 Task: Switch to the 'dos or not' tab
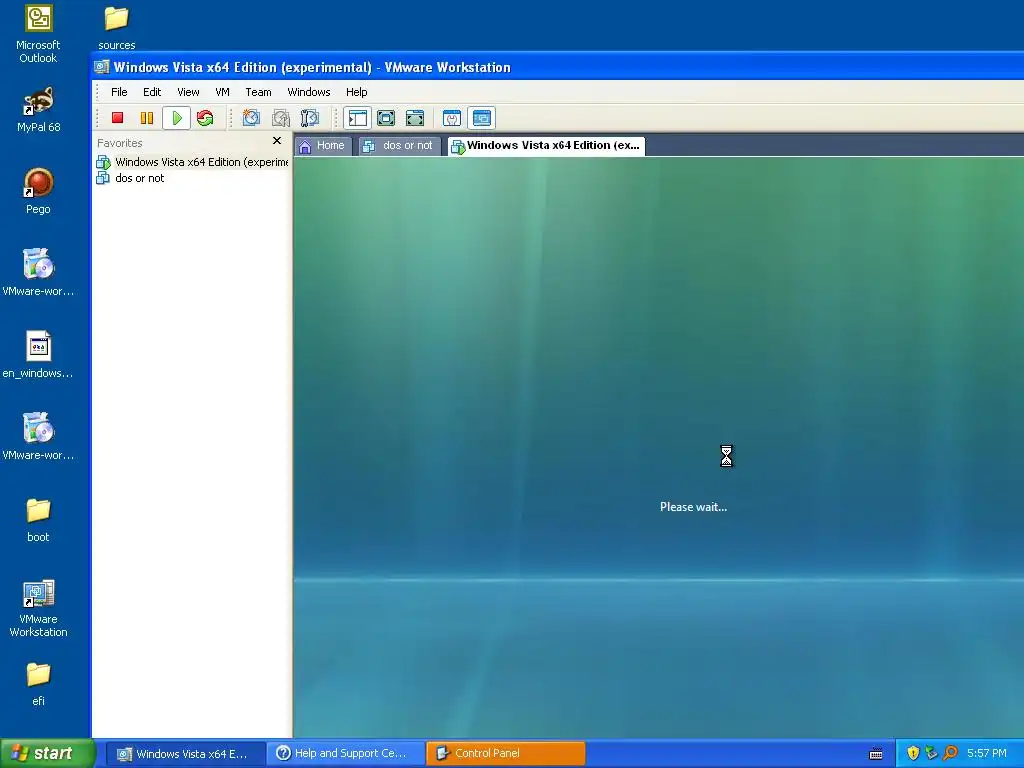pos(400,146)
